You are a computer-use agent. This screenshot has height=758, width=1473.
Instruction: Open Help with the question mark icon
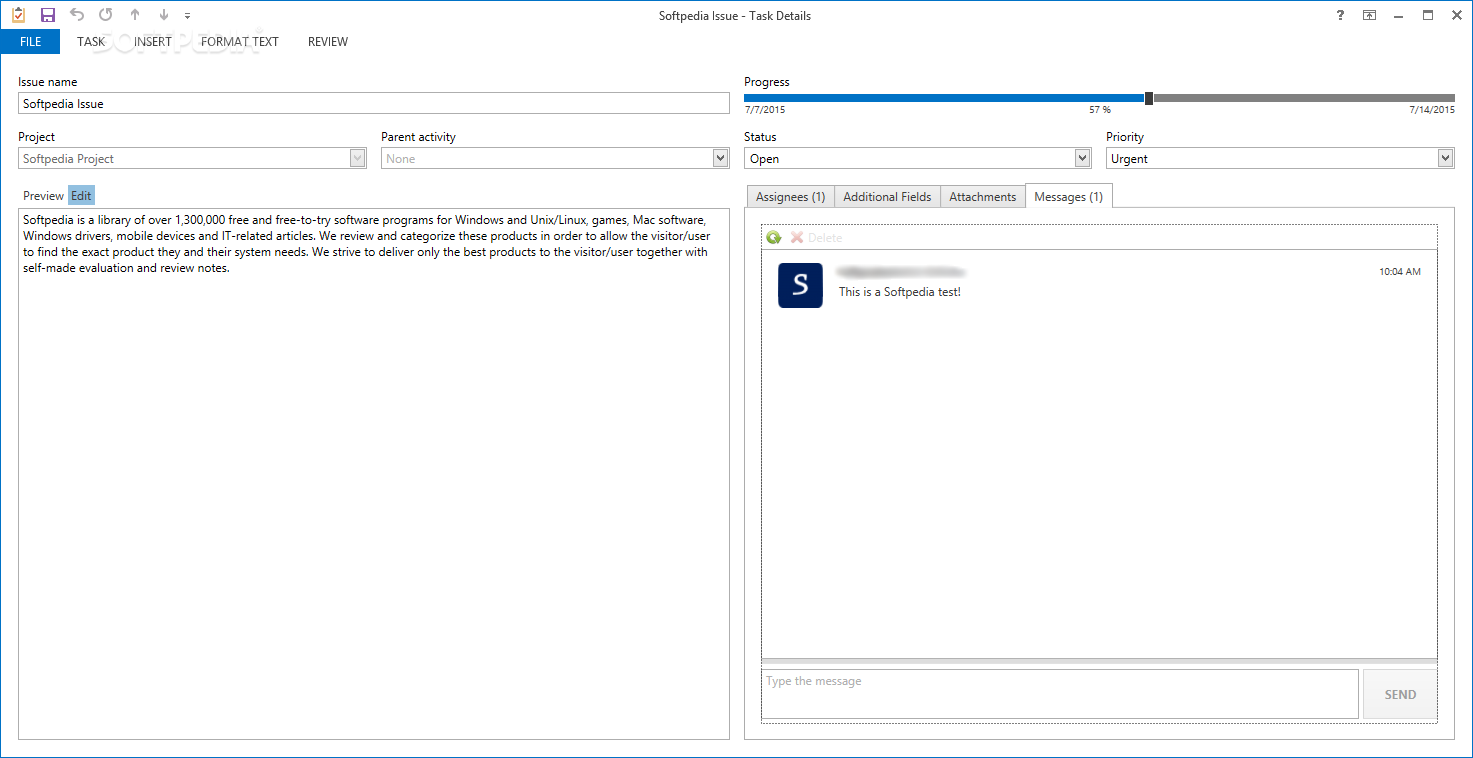coord(1340,15)
